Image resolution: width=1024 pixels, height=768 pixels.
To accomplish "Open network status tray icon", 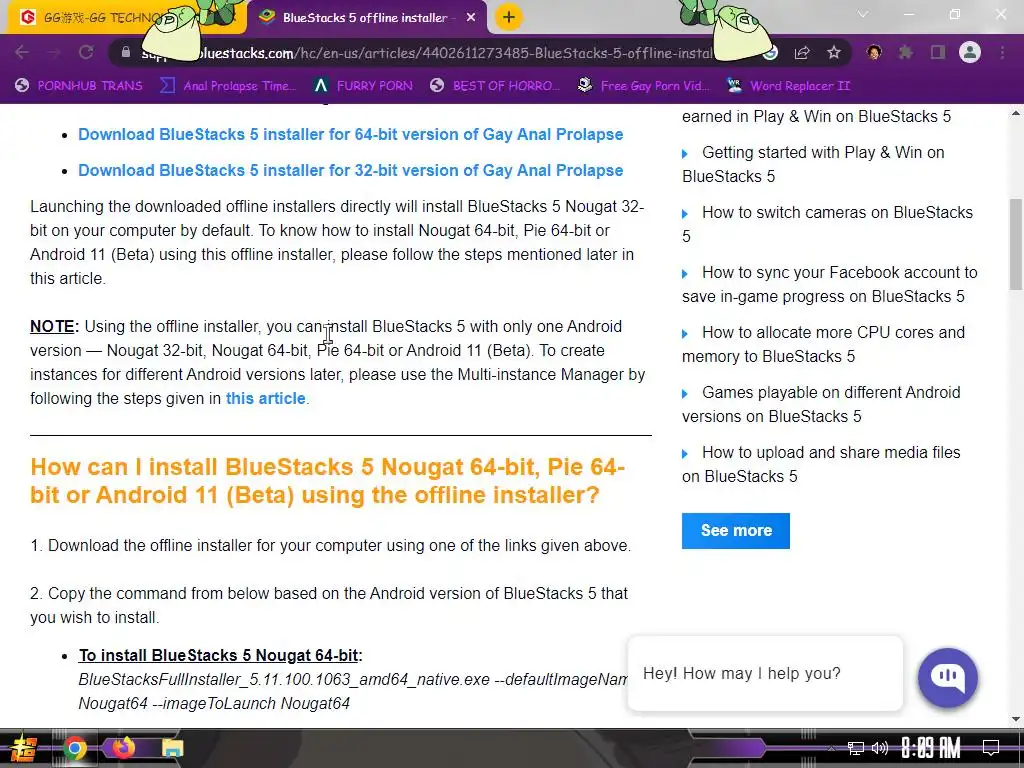I will [856, 748].
